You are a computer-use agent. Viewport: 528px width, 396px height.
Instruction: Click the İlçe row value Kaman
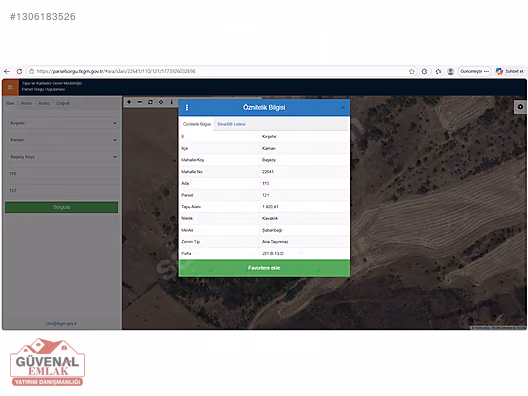tap(269, 148)
